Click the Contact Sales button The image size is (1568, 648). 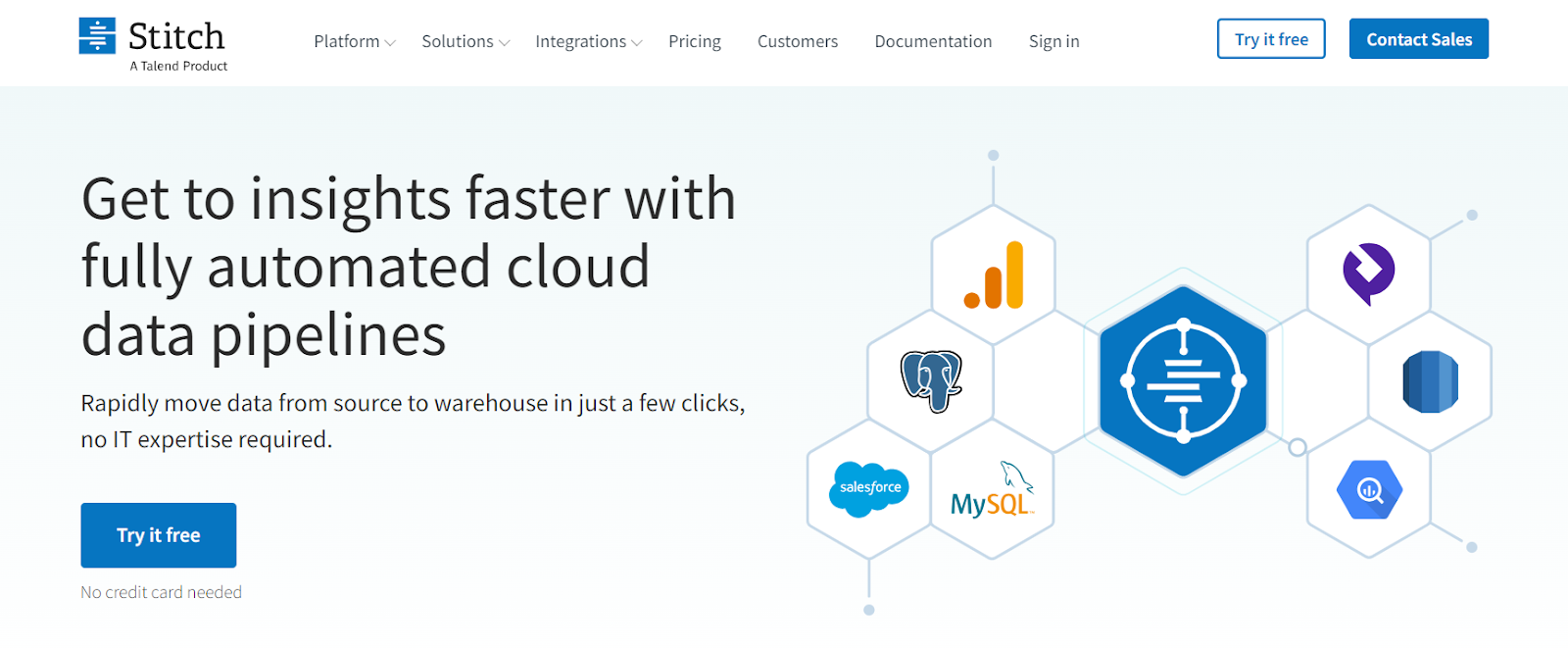[x=1419, y=39]
